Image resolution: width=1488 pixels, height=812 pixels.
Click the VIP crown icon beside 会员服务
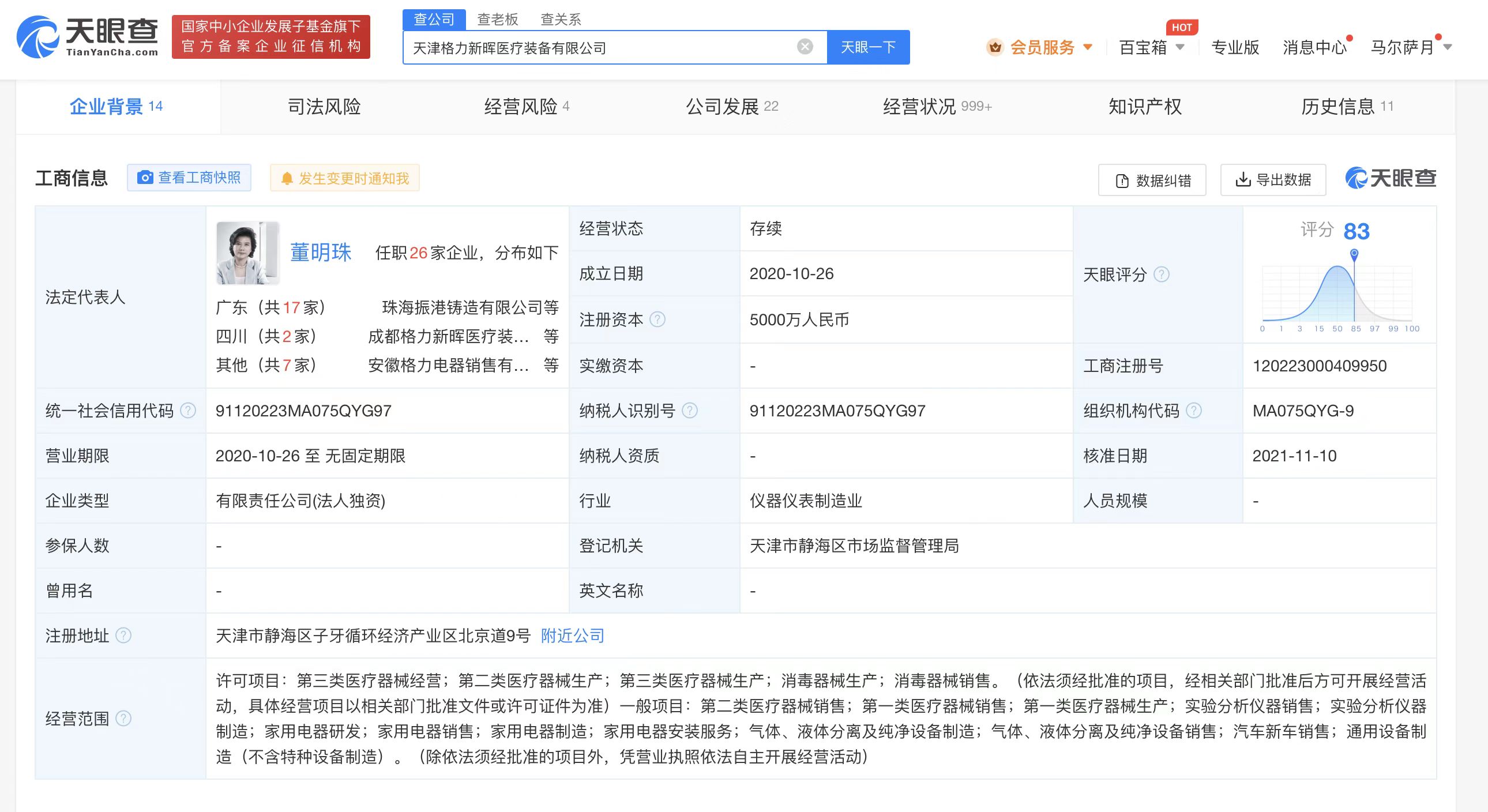click(995, 47)
